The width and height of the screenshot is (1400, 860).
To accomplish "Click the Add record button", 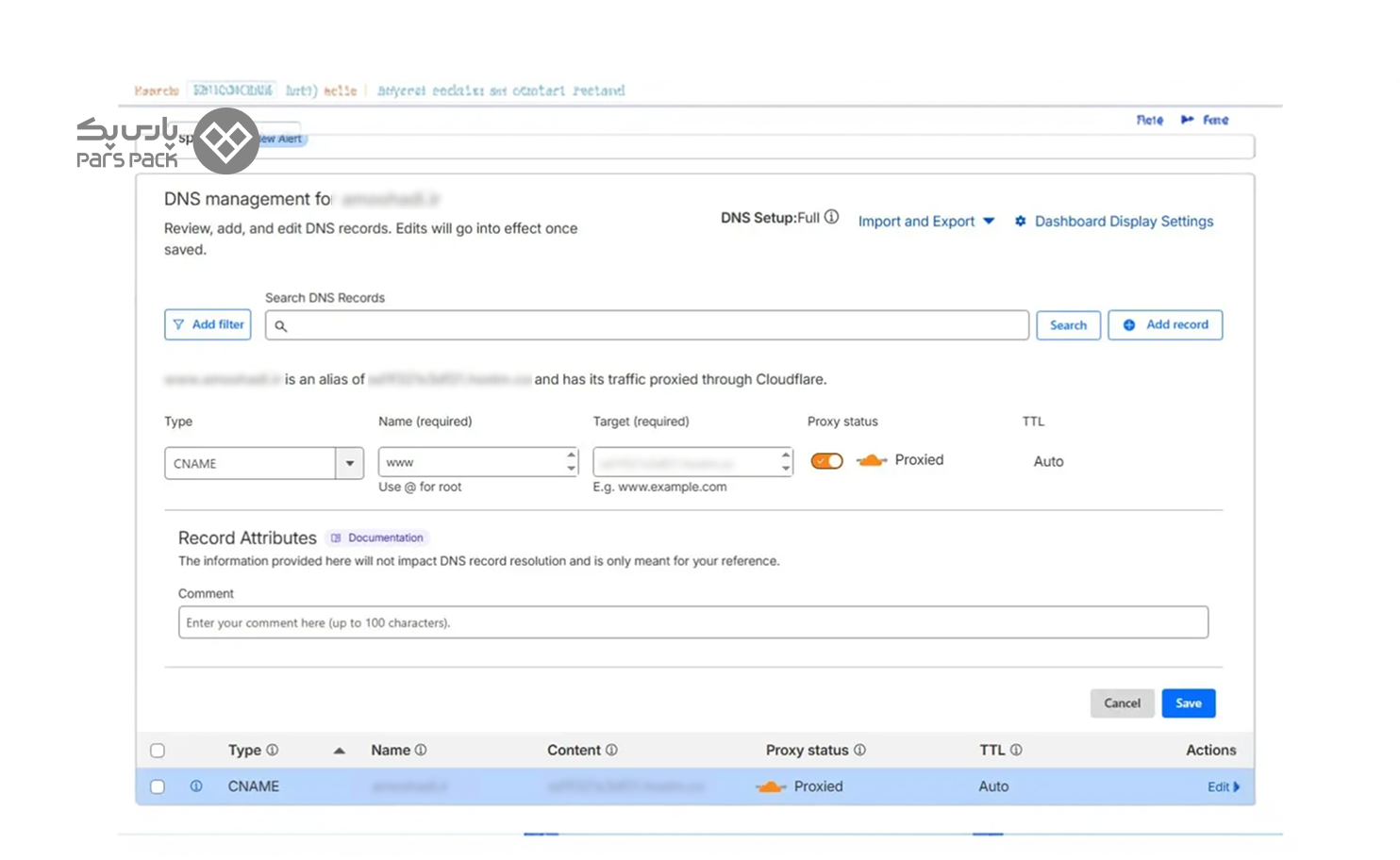I will (1165, 324).
